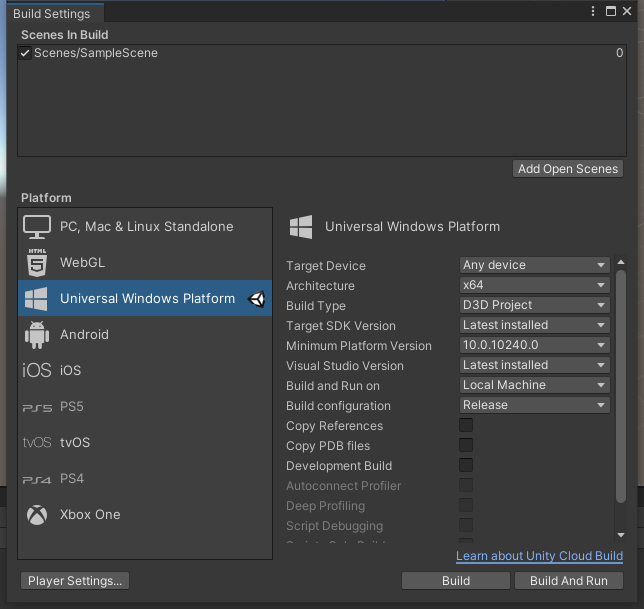Viewport: 644px width, 609px height.
Task: Select the tvOS platform label
Action: pyautogui.click(x=75, y=443)
